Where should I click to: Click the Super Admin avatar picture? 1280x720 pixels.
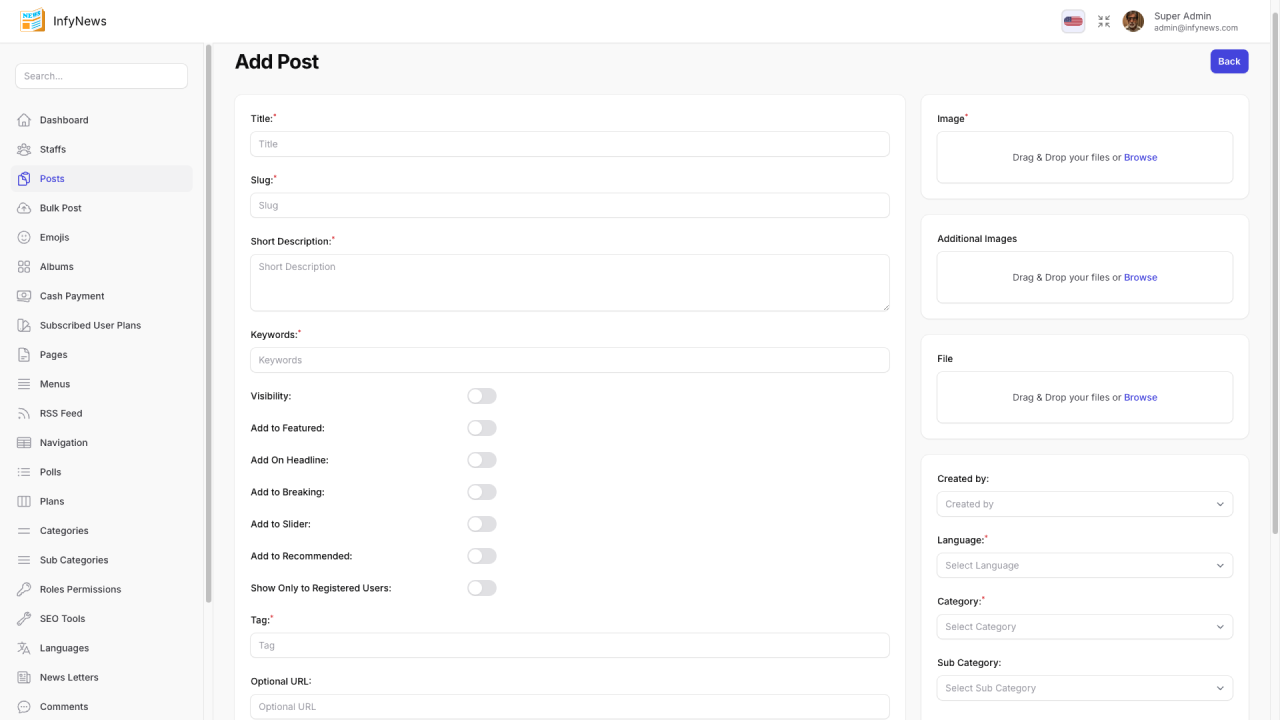[1133, 21]
